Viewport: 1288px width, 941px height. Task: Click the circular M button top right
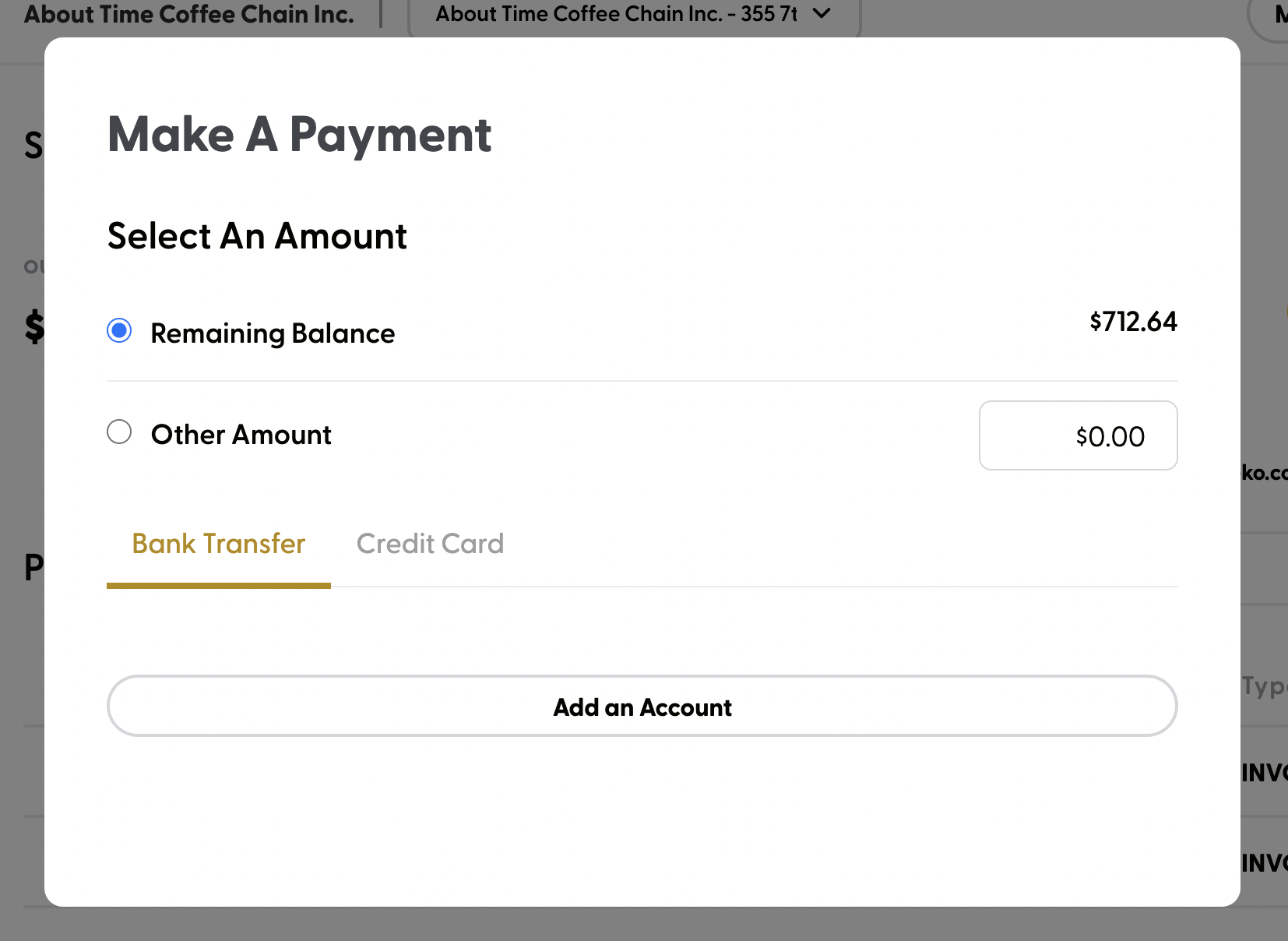pos(1279,13)
